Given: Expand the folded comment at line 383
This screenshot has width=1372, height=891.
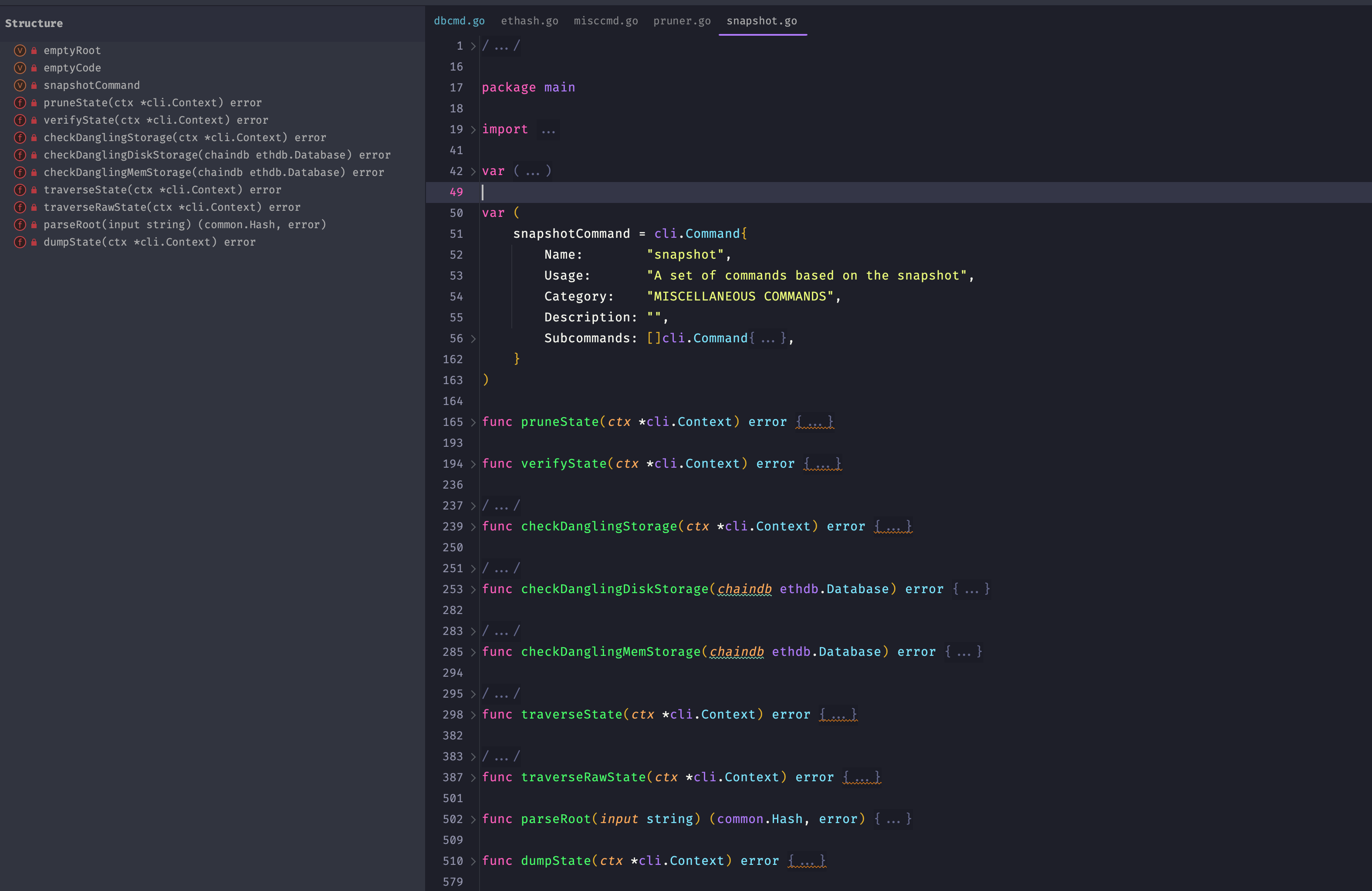Looking at the screenshot, I should tap(473, 757).
